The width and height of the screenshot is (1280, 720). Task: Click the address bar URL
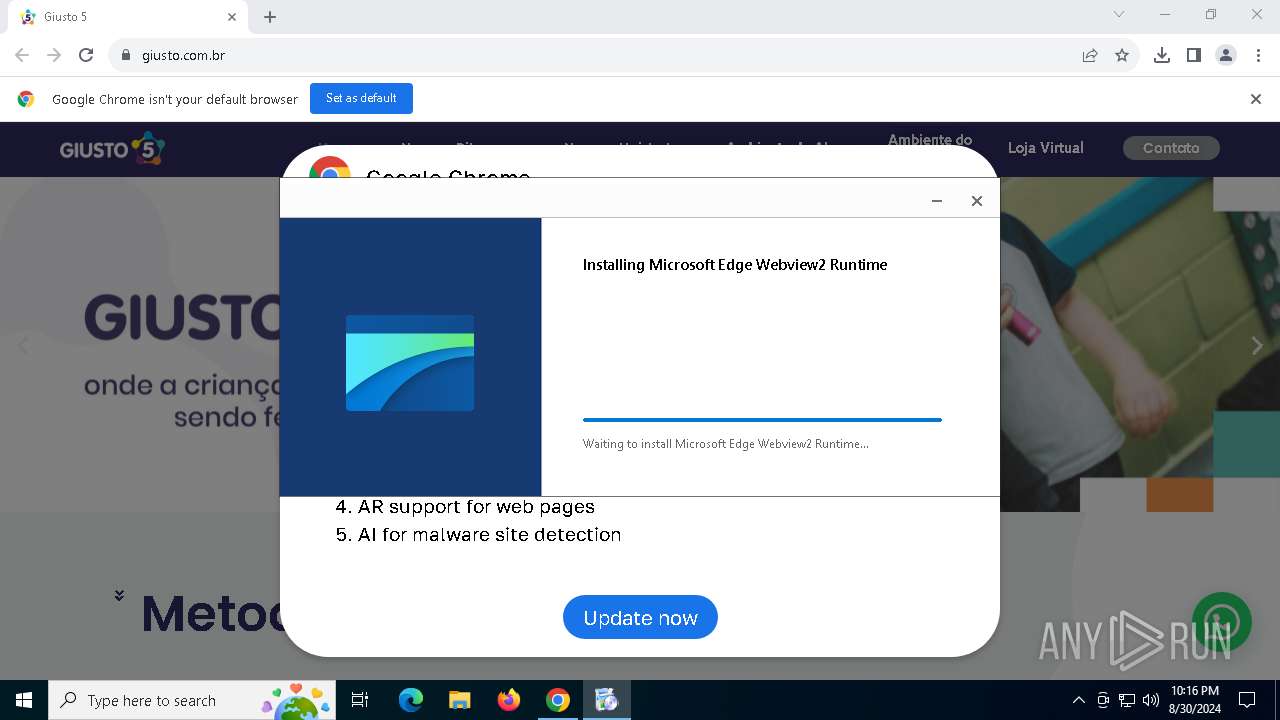[184, 55]
